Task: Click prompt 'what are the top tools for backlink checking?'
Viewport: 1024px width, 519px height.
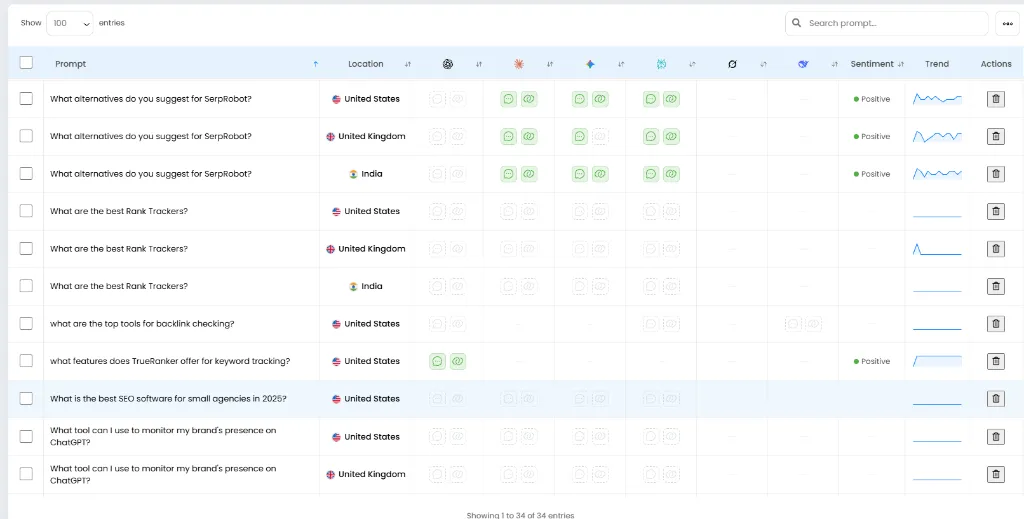Action: coord(142,324)
